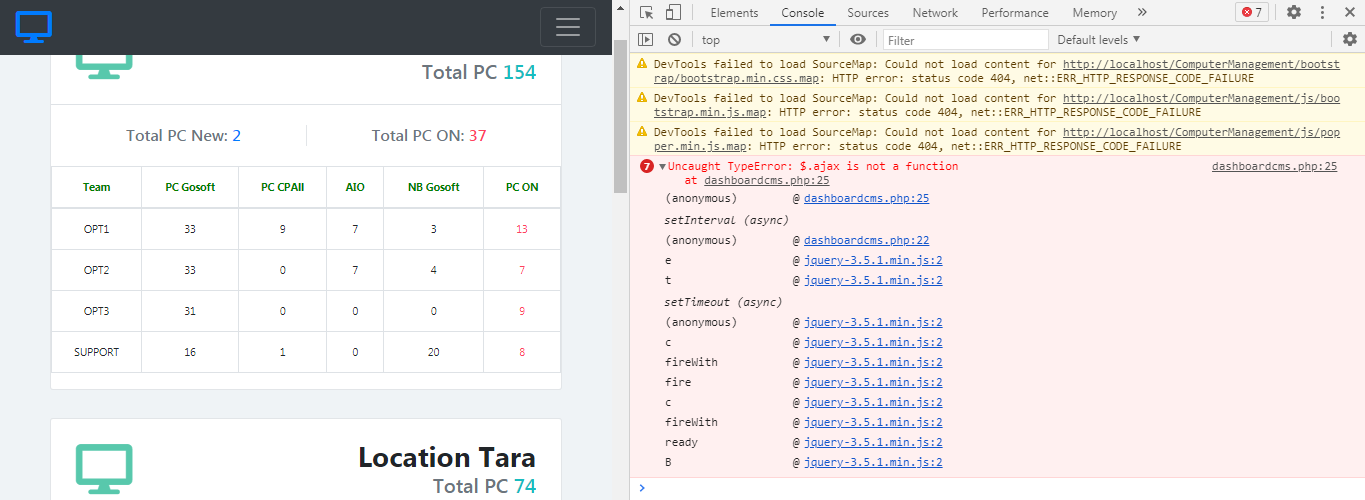Click OPT1 PC ON value 13
The height and width of the screenshot is (500, 1365).
522,229
